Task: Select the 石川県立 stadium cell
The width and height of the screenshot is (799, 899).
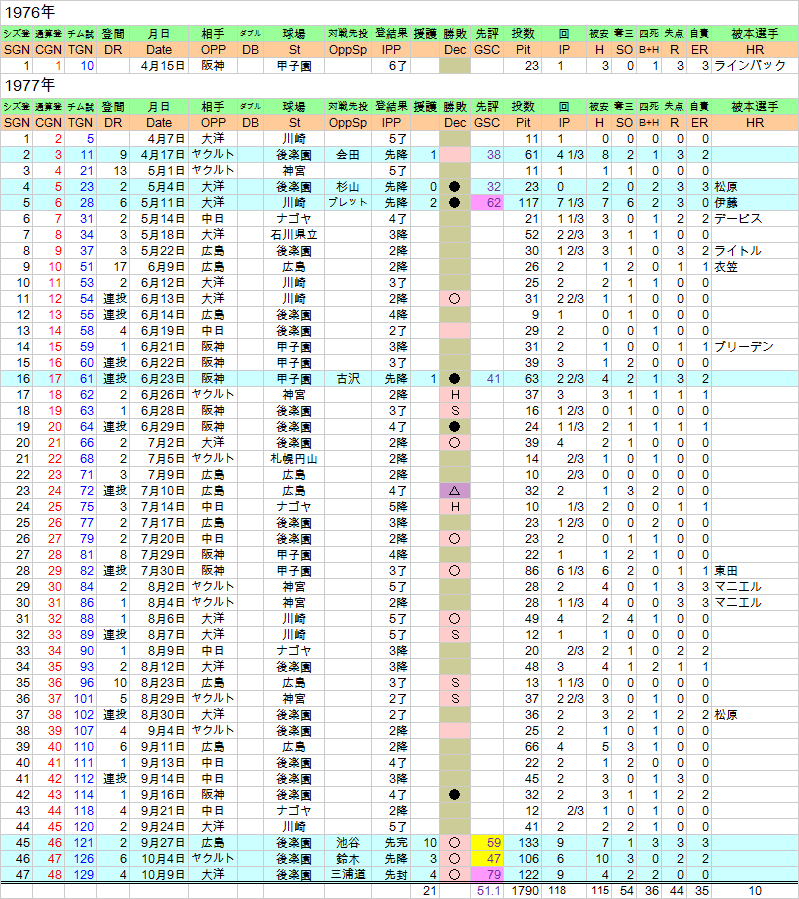Action: (294, 235)
